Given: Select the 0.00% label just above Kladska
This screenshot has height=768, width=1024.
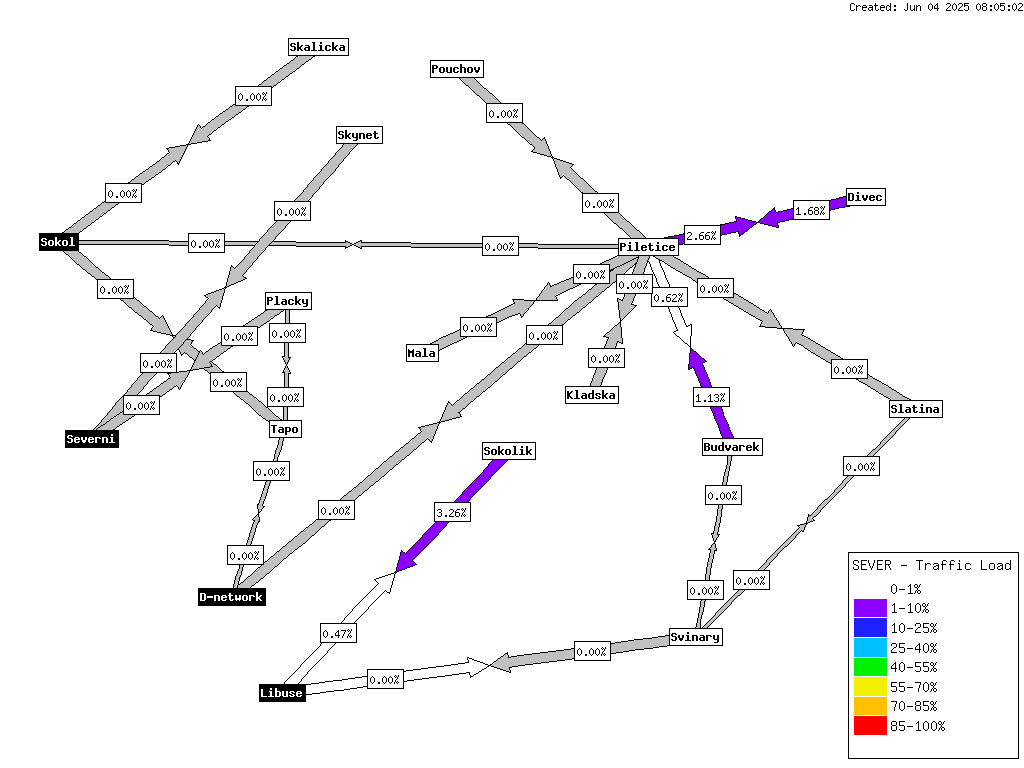Looking at the screenshot, I should click(x=606, y=359).
